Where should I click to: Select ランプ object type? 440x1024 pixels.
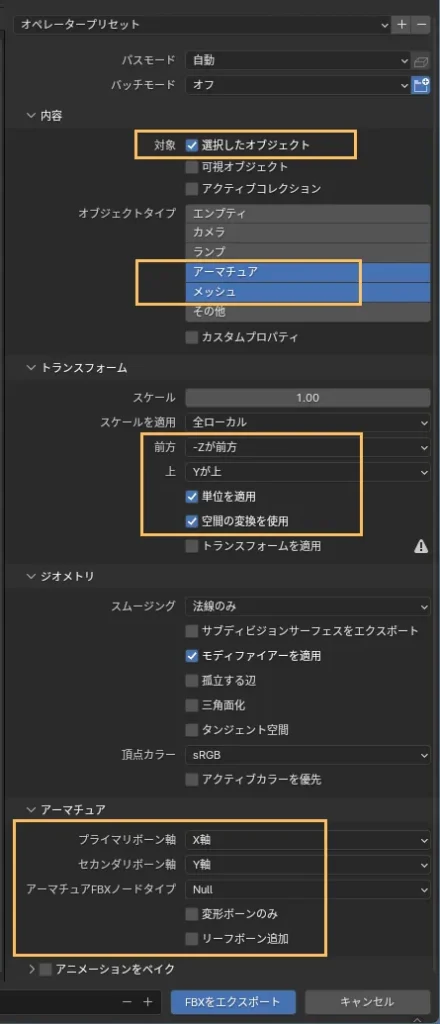pos(307,253)
